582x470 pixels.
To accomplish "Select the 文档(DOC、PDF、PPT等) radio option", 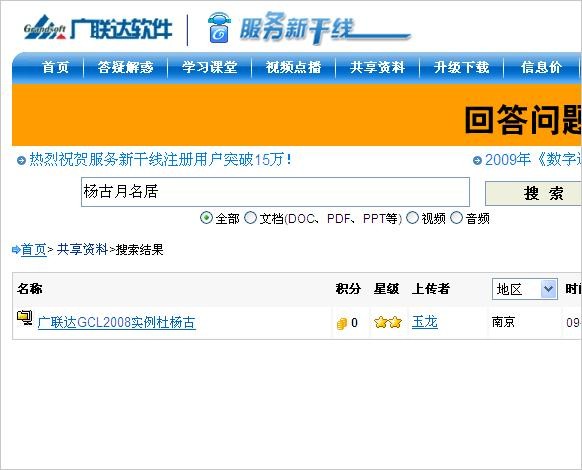I will [x=251, y=218].
